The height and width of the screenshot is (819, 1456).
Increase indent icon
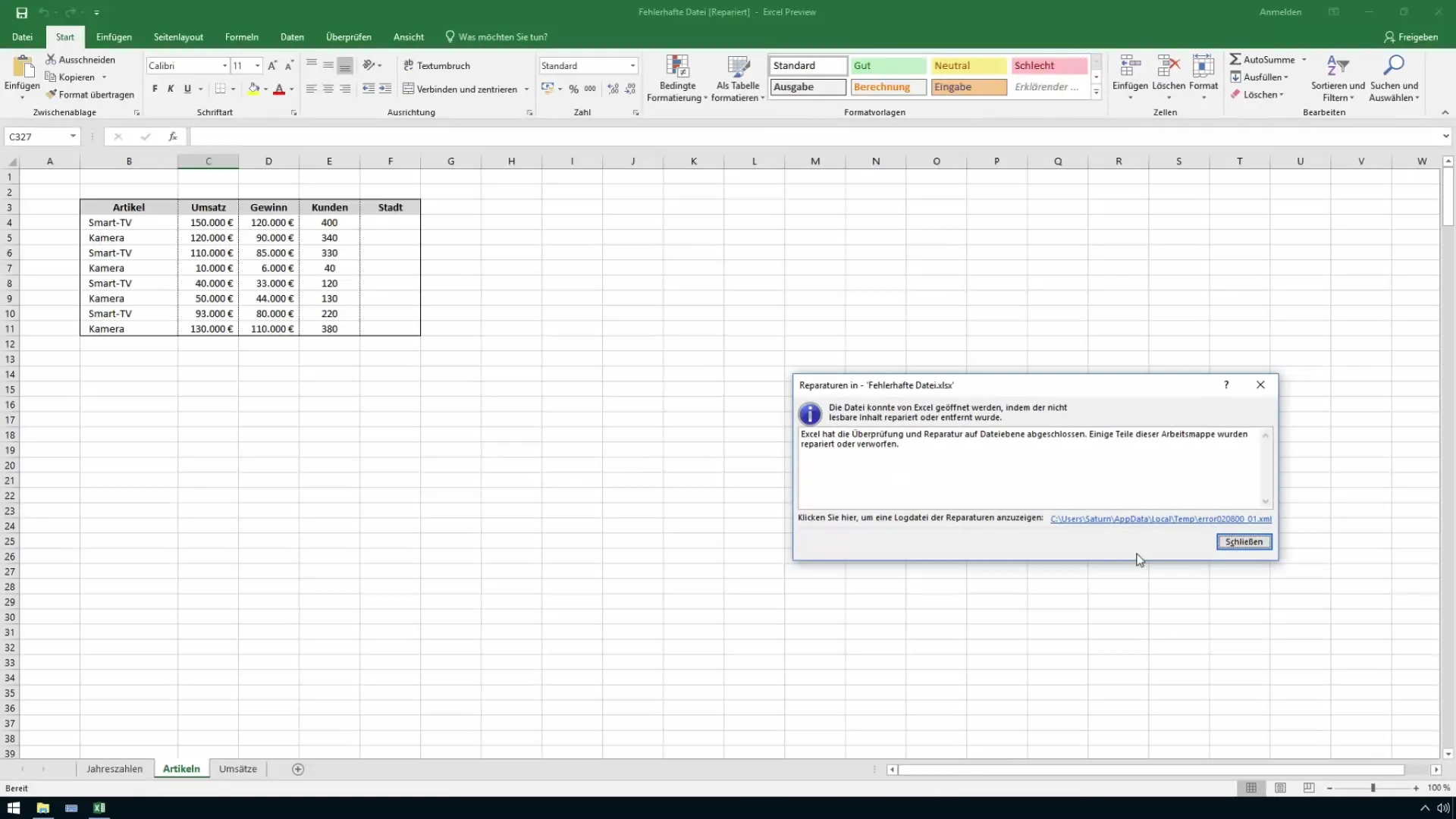pyautogui.click(x=385, y=89)
